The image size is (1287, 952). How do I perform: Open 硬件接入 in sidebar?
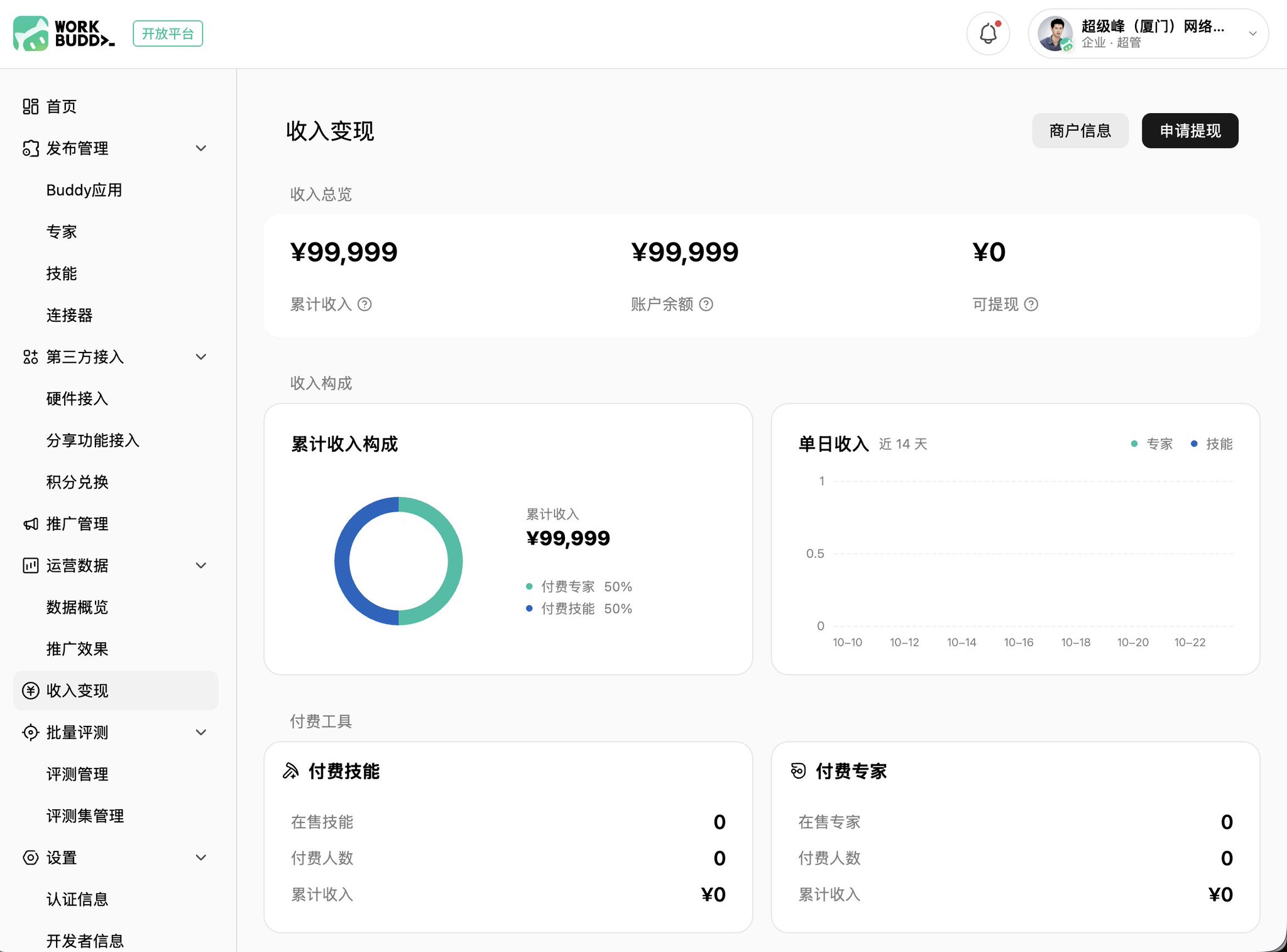(x=77, y=399)
